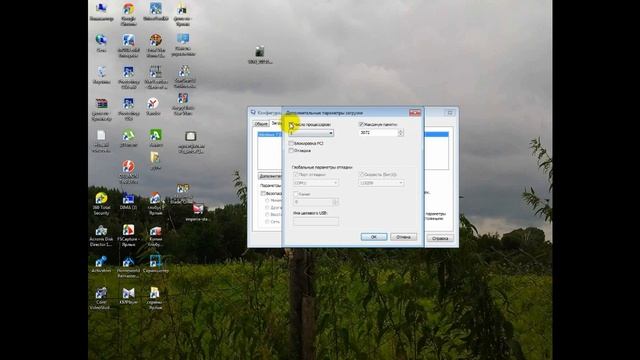This screenshot has width=640, height=360.
Task: Select the Сеть radio button behind the dialog
Action: 268,222
